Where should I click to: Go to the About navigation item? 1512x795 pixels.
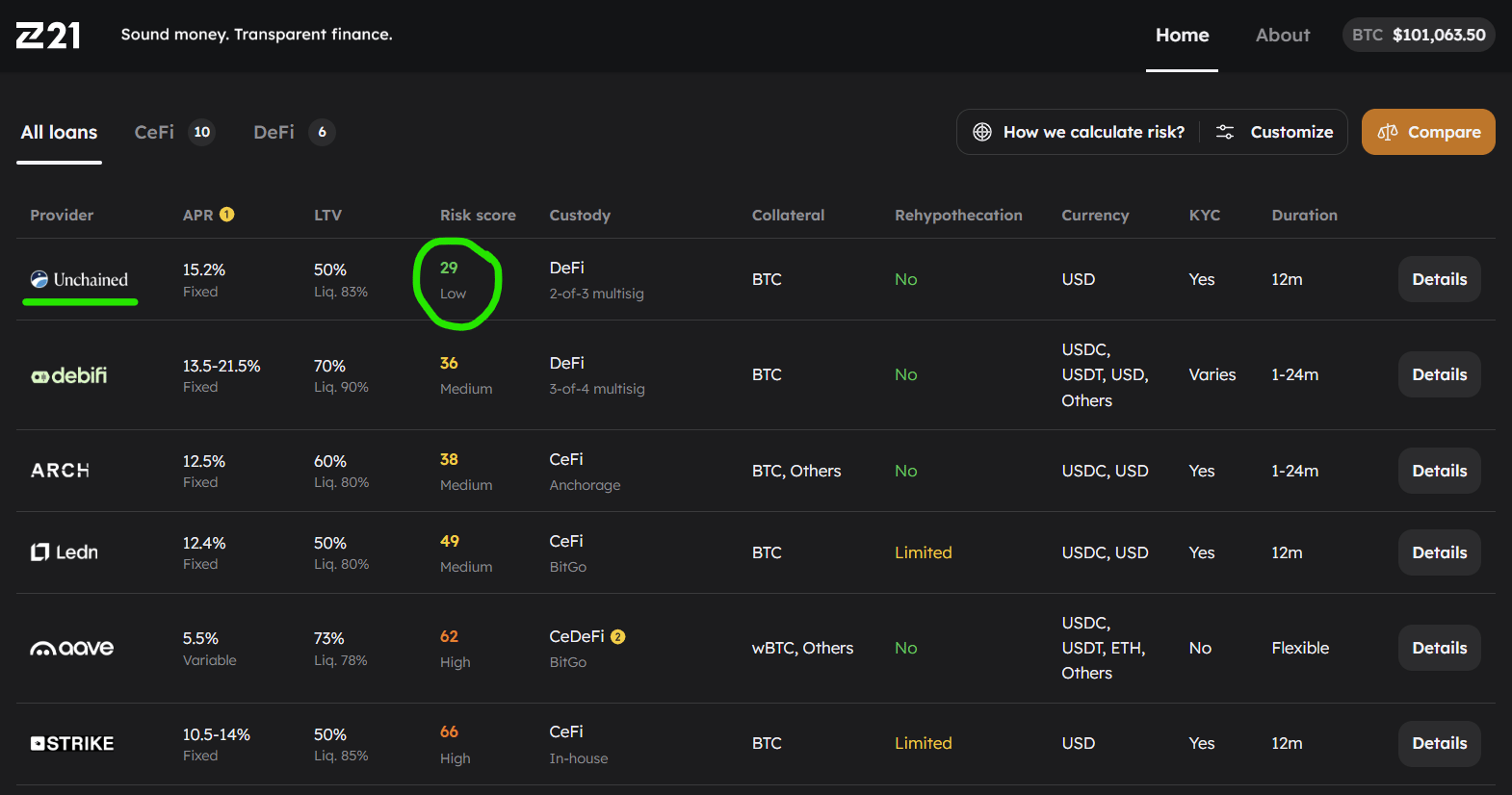[x=1283, y=35]
